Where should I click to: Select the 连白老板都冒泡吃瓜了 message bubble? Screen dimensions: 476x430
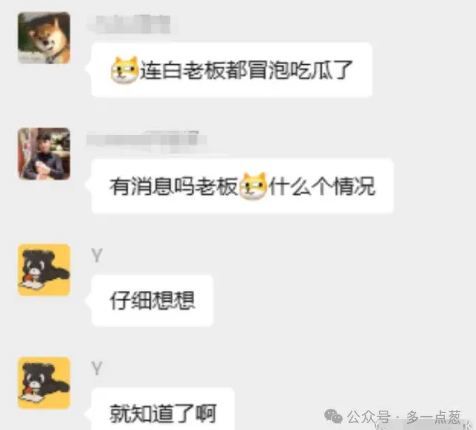point(232,70)
